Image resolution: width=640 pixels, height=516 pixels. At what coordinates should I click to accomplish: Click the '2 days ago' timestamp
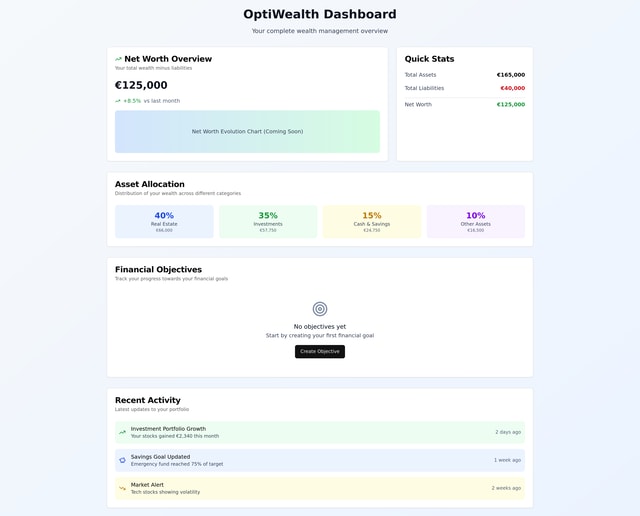[508, 432]
